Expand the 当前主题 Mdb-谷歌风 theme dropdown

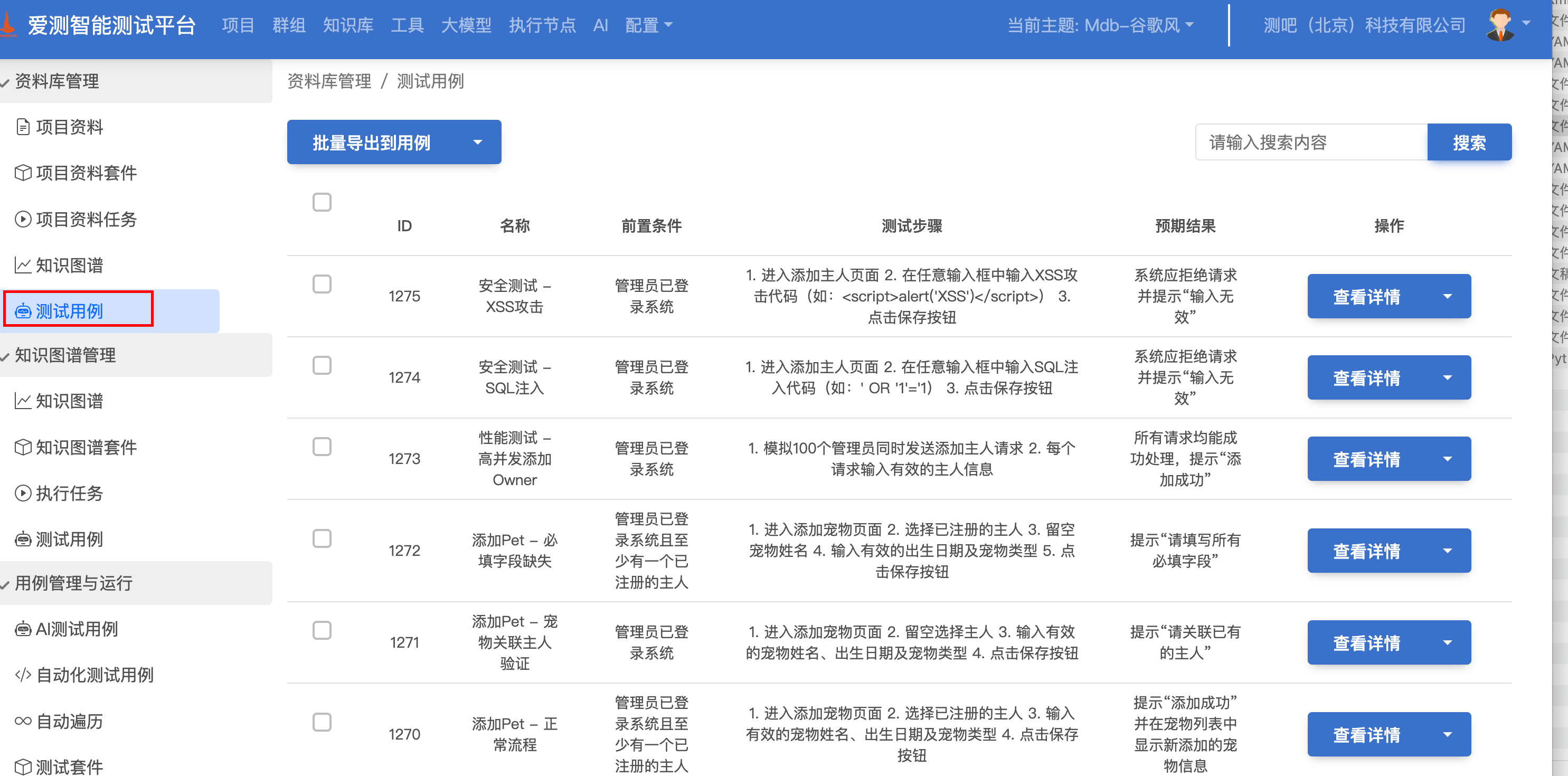click(x=1101, y=25)
